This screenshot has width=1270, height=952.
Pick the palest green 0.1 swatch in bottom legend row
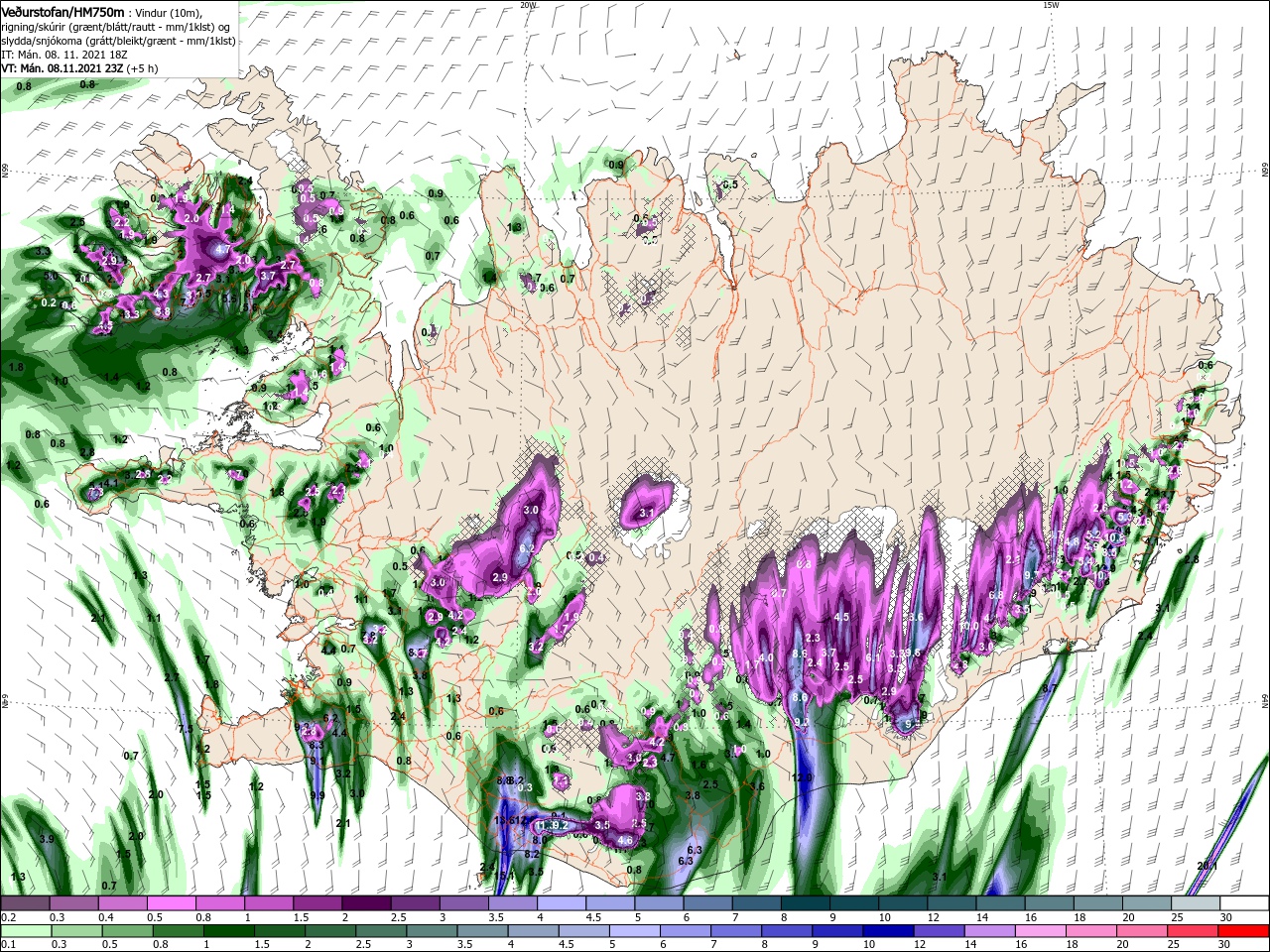point(24,931)
